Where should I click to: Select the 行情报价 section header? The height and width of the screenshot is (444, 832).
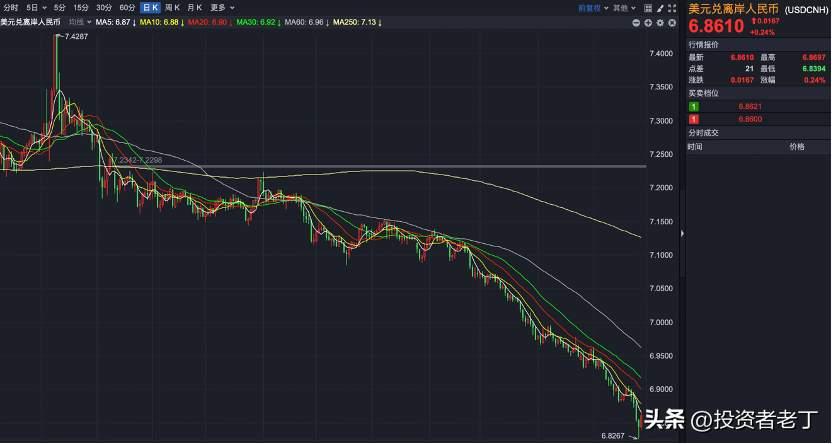tap(704, 45)
